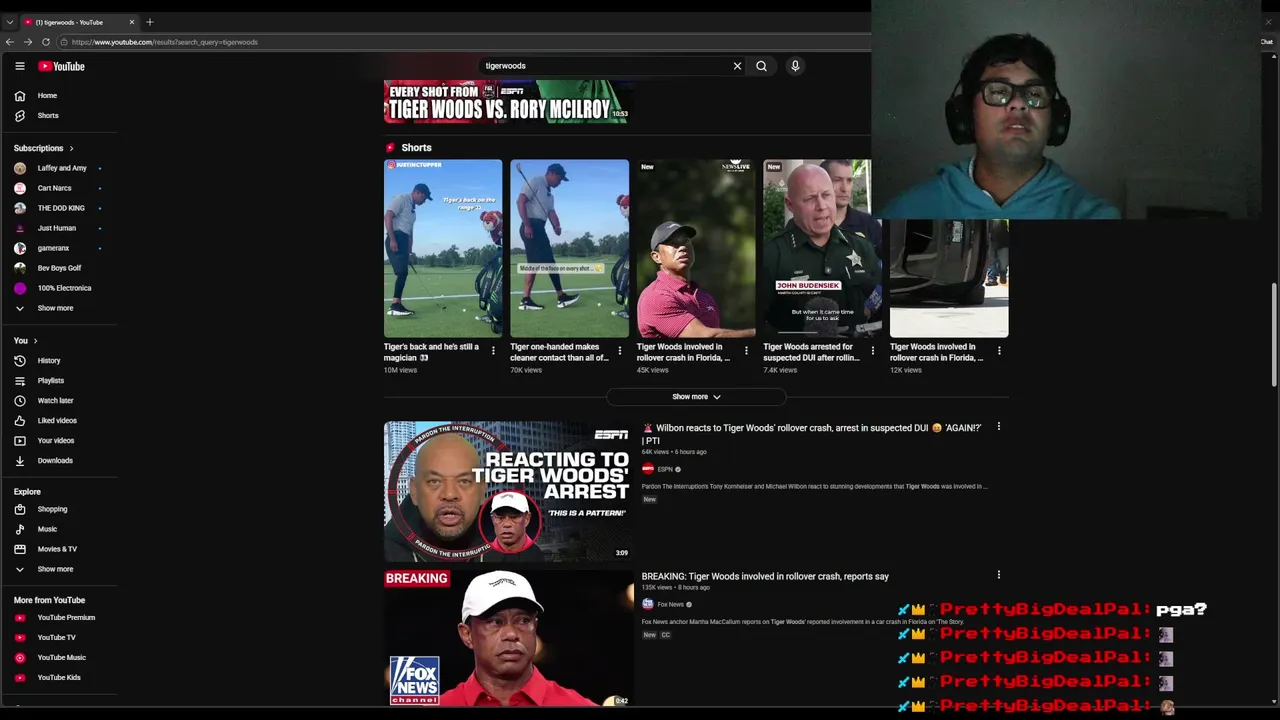This screenshot has width=1280, height=720.
Task: Close the tigerwoods browser tab
Action: tap(131, 22)
